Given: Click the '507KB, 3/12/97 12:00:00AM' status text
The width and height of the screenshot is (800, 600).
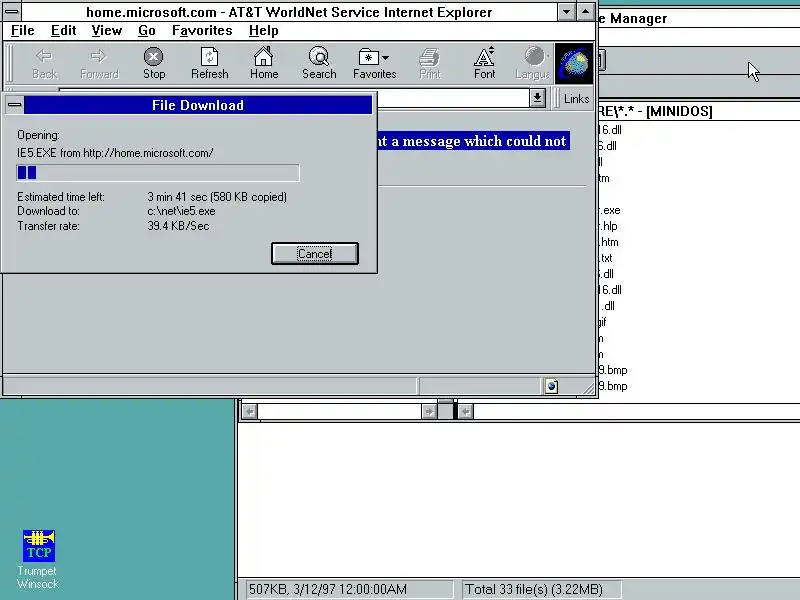Looking at the screenshot, I should (x=328, y=589).
